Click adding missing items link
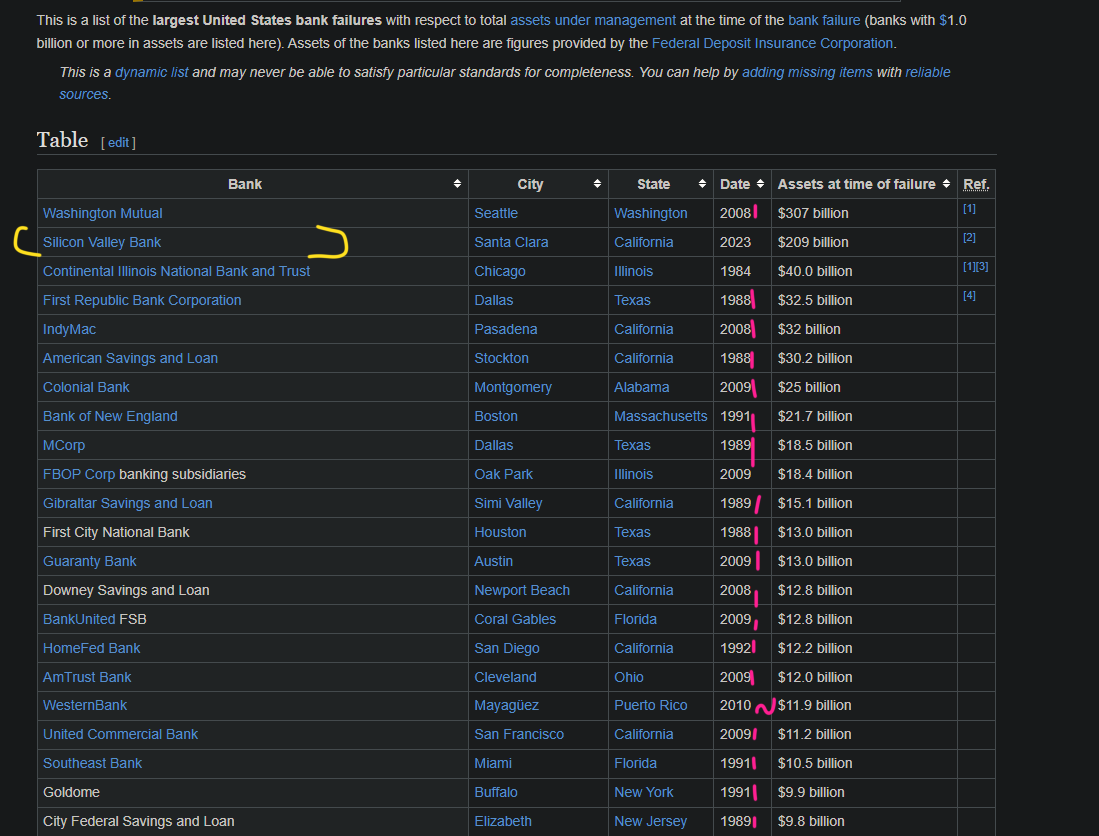 point(807,72)
